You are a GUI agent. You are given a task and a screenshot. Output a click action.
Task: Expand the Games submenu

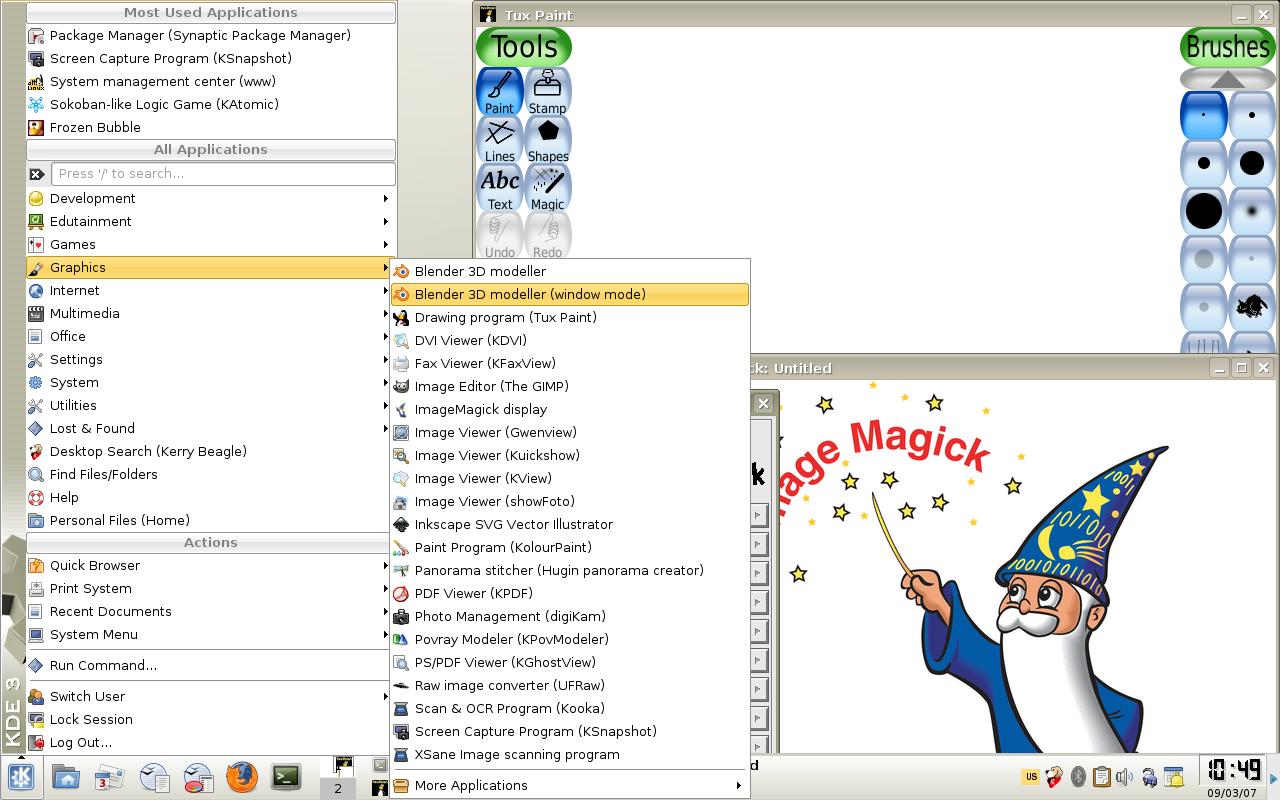tap(211, 244)
